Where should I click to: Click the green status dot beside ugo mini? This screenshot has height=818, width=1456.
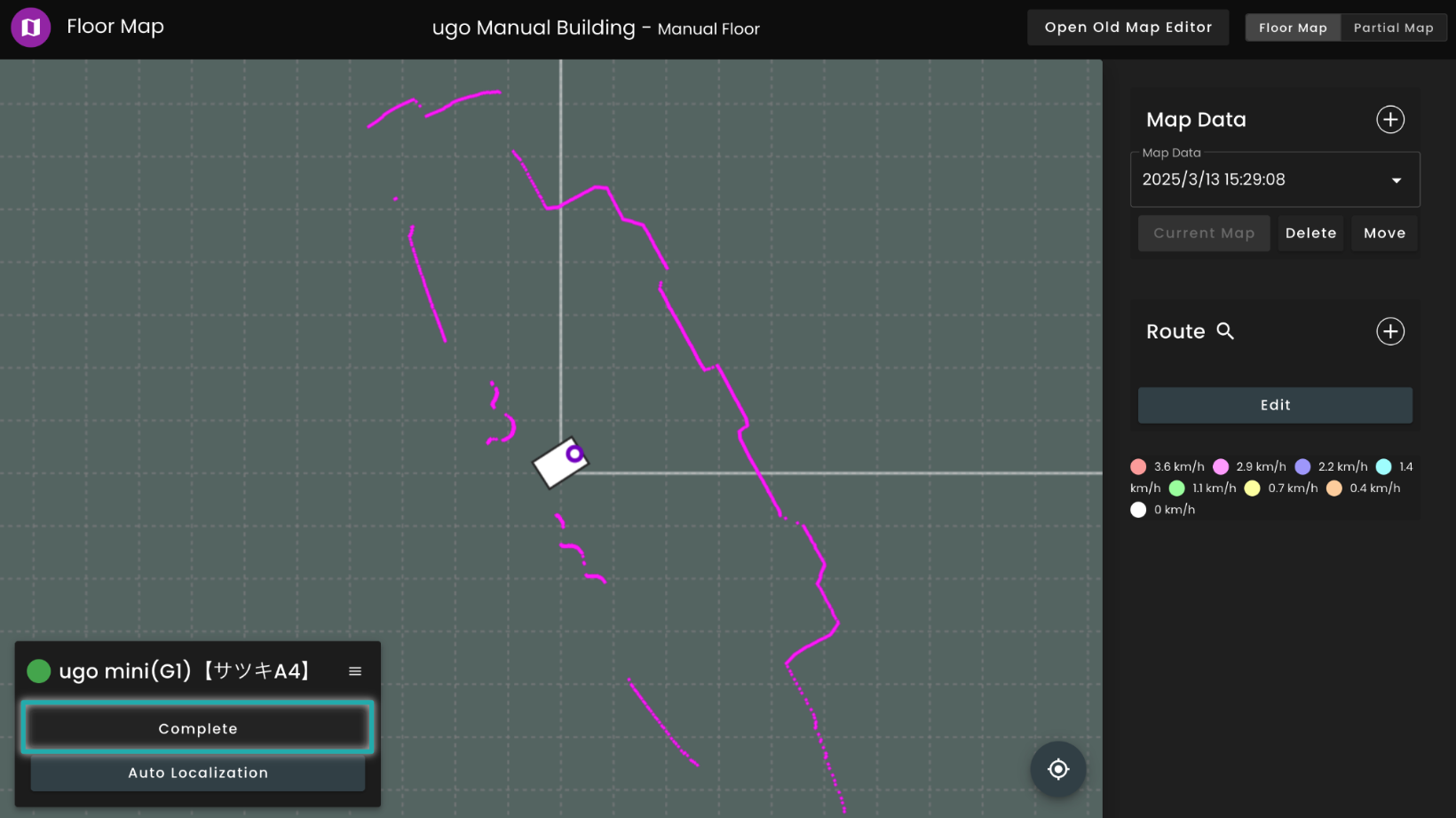pyautogui.click(x=38, y=671)
